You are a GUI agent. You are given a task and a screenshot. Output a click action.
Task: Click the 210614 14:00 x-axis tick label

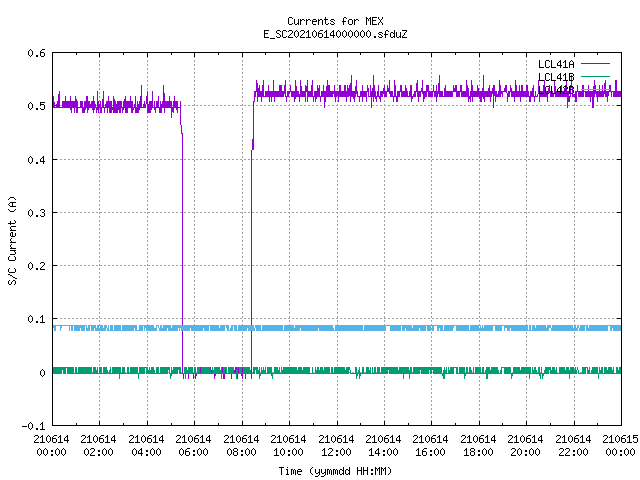point(383,446)
